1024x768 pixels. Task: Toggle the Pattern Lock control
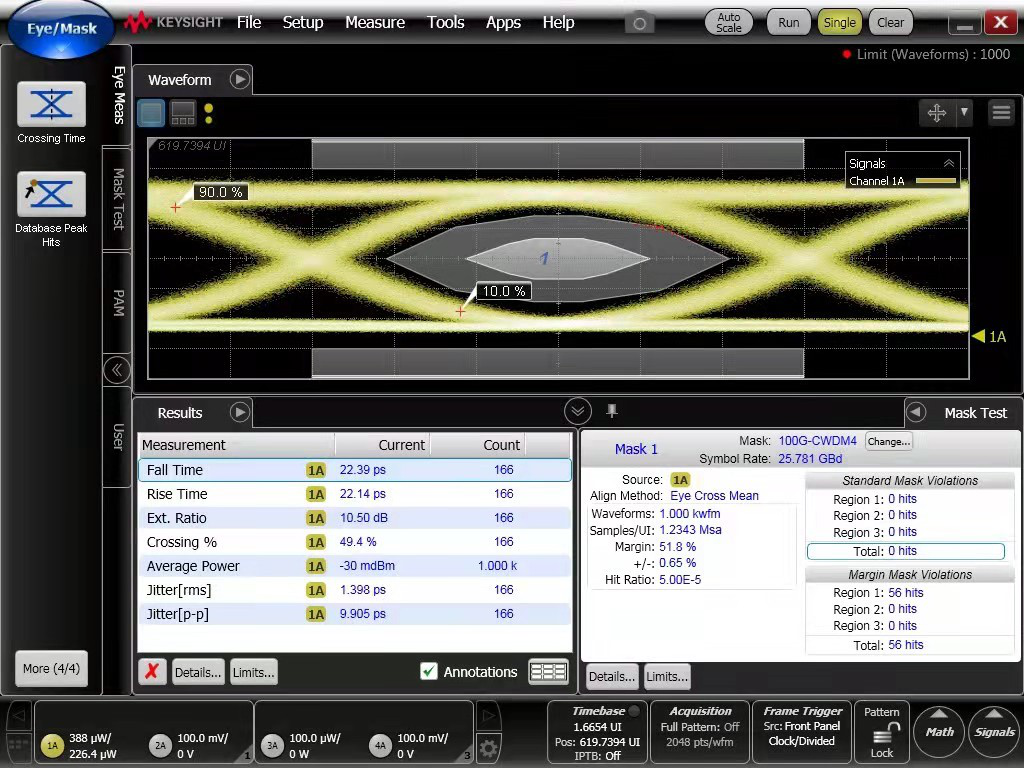(x=882, y=733)
